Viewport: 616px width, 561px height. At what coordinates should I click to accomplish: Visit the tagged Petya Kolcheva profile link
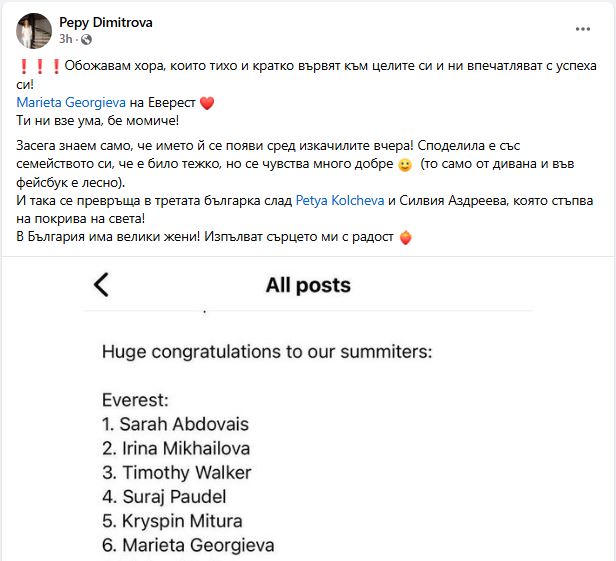point(339,202)
